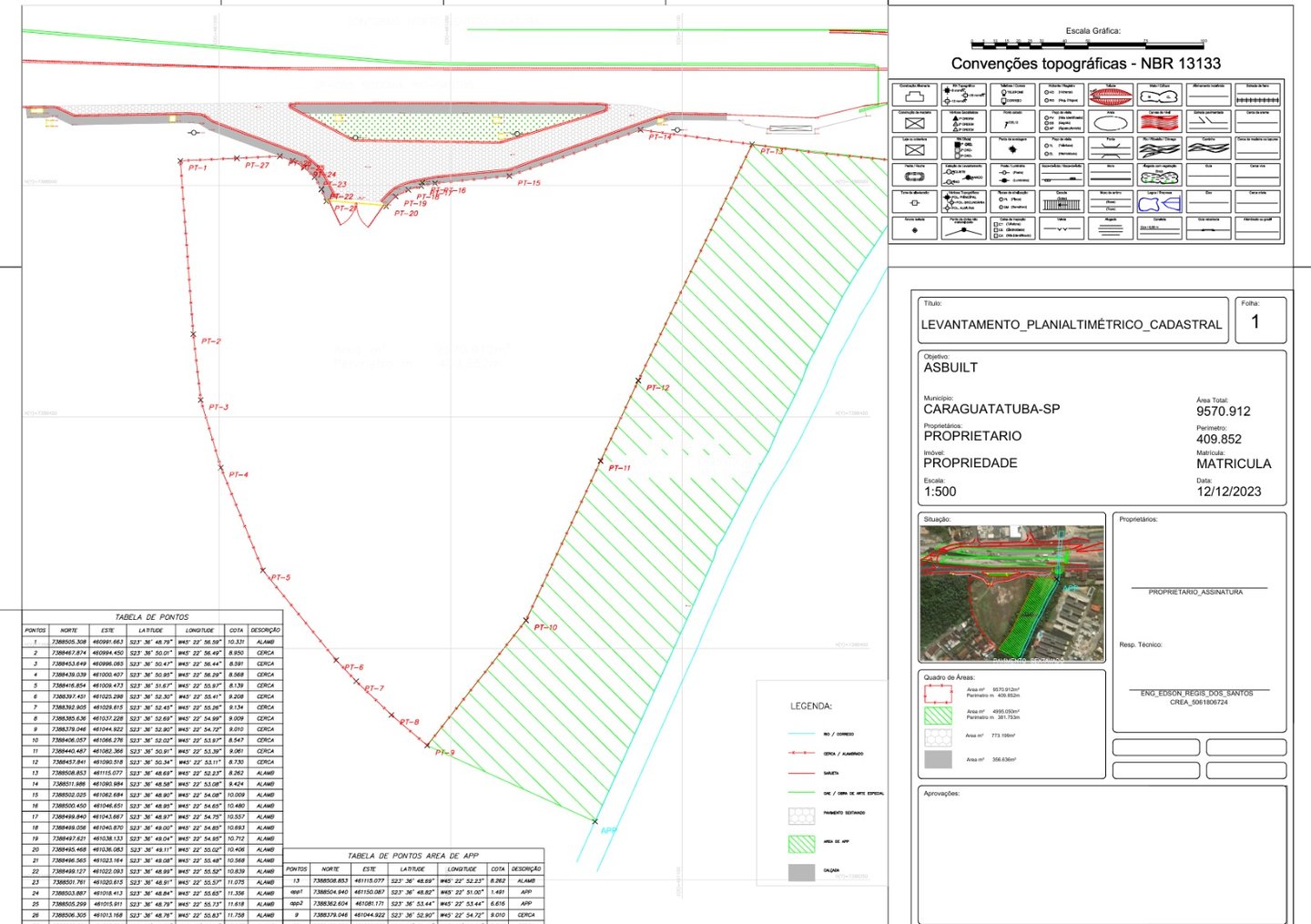Click the Norte cell "7388467.874" in point row 2
Screen dimensions: 1311x924
pyautogui.click(x=68, y=653)
